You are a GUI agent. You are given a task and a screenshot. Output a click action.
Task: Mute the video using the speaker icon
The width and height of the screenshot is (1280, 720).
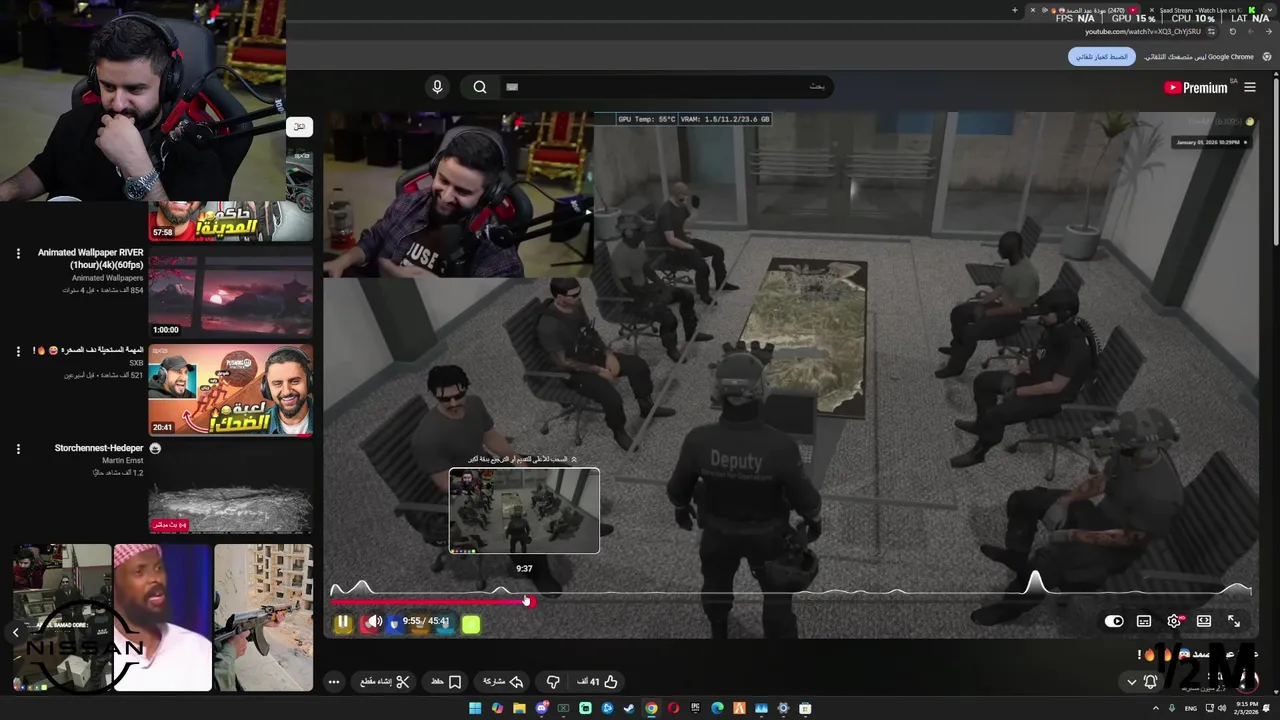coord(373,622)
